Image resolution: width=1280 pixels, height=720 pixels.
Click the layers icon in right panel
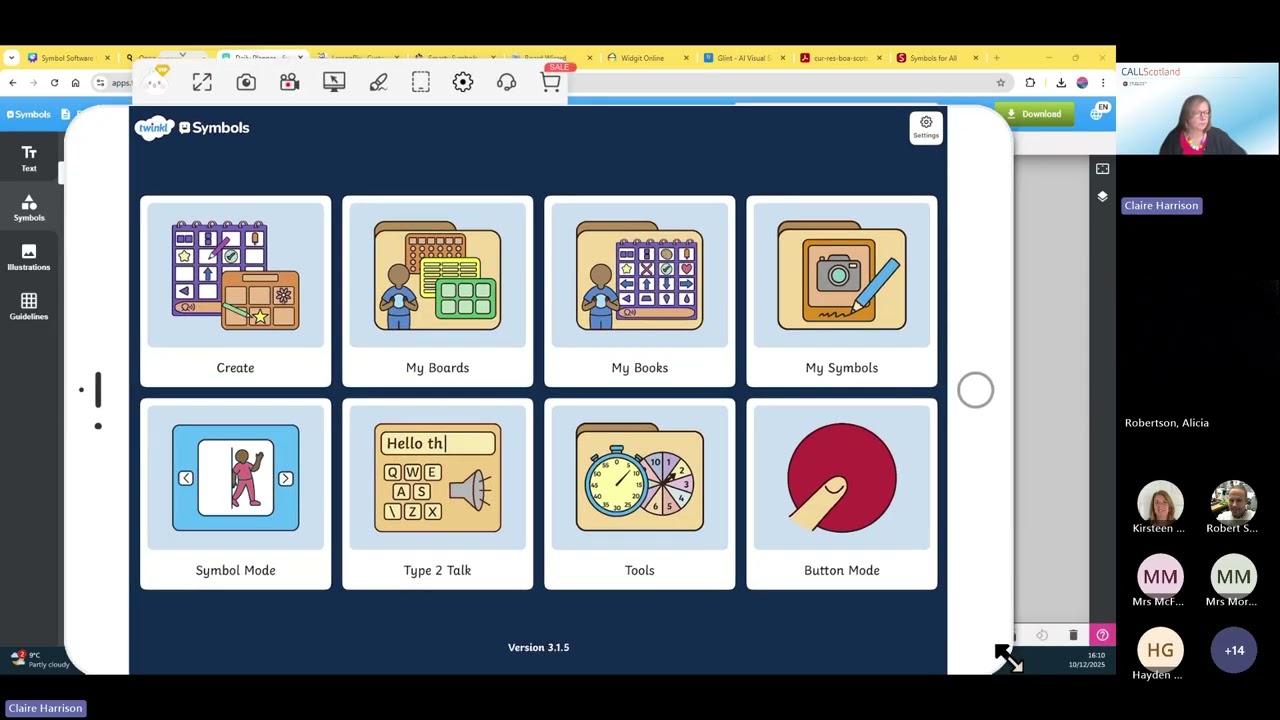[x=1102, y=197]
